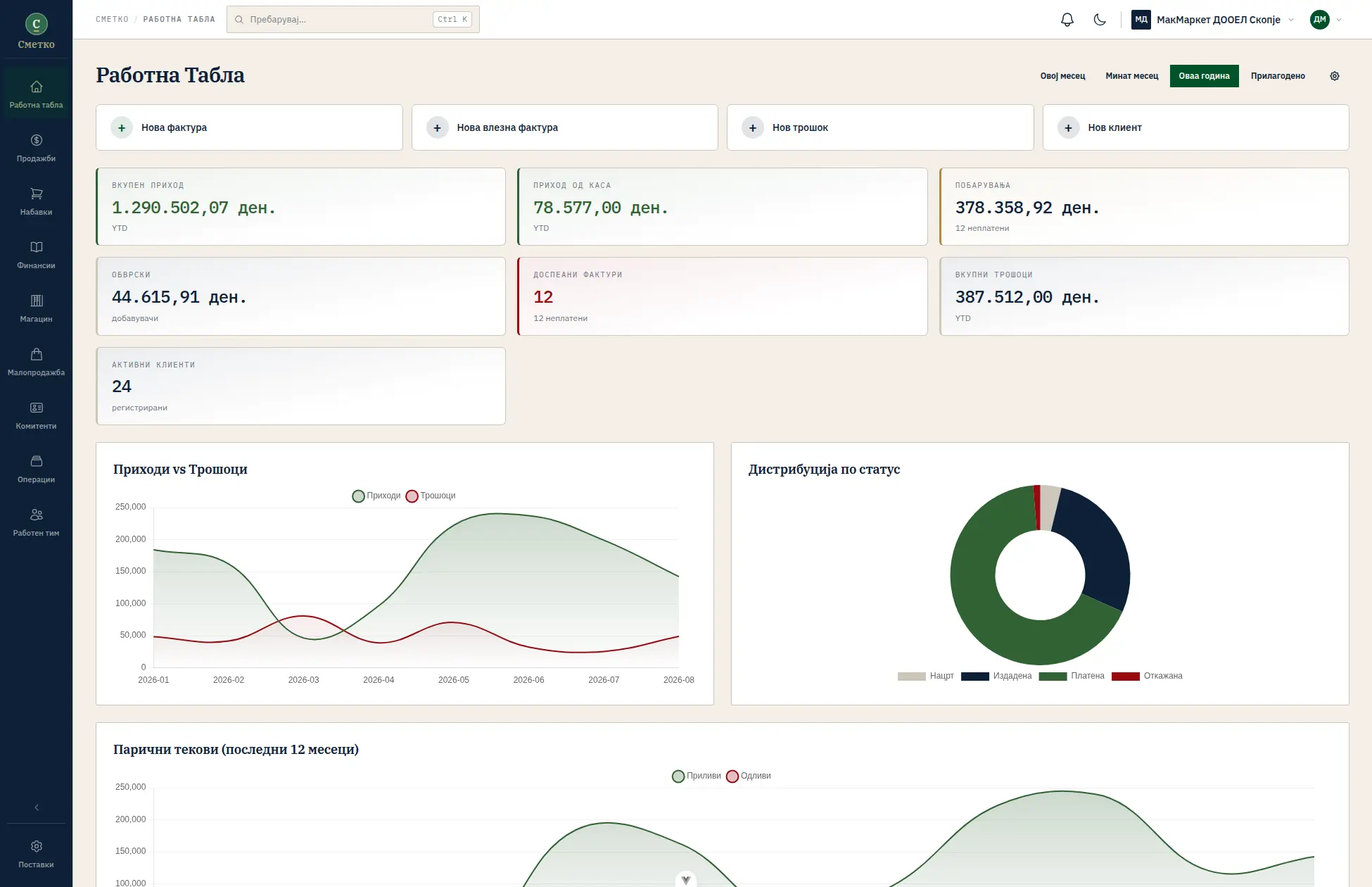This screenshot has height=887, width=1372.
Task: Click the Работна Табла page heading
Action: 170,75
